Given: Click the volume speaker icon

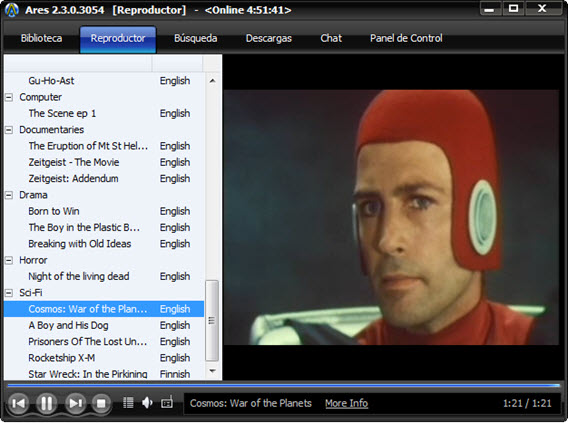Looking at the screenshot, I should click(147, 403).
